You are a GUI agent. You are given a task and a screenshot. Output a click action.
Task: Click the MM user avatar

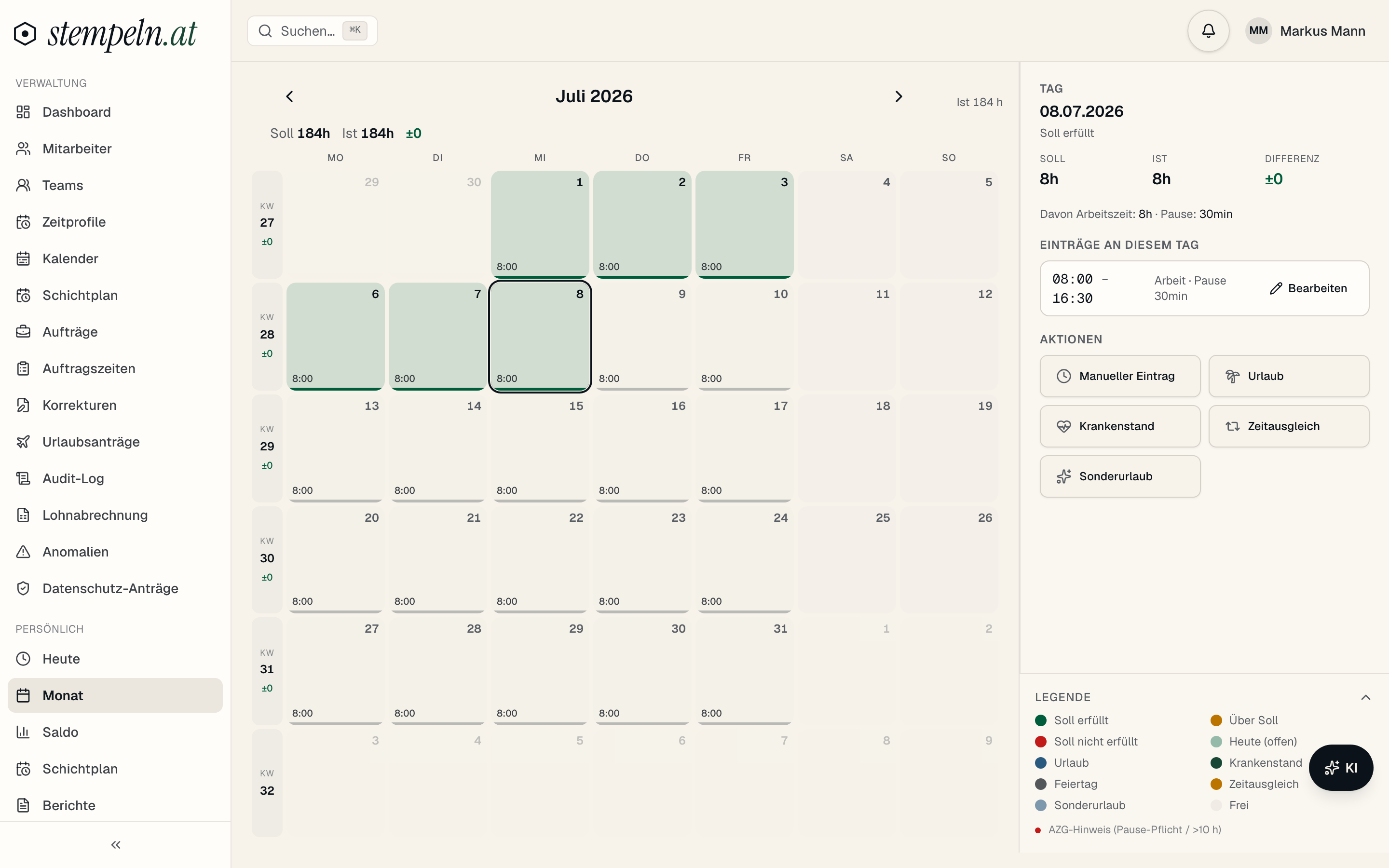[1258, 31]
